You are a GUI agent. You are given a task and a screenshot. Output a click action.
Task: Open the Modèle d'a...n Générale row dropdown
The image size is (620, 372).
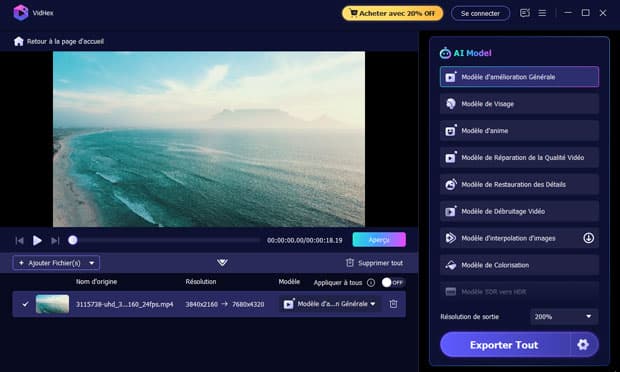pos(330,304)
